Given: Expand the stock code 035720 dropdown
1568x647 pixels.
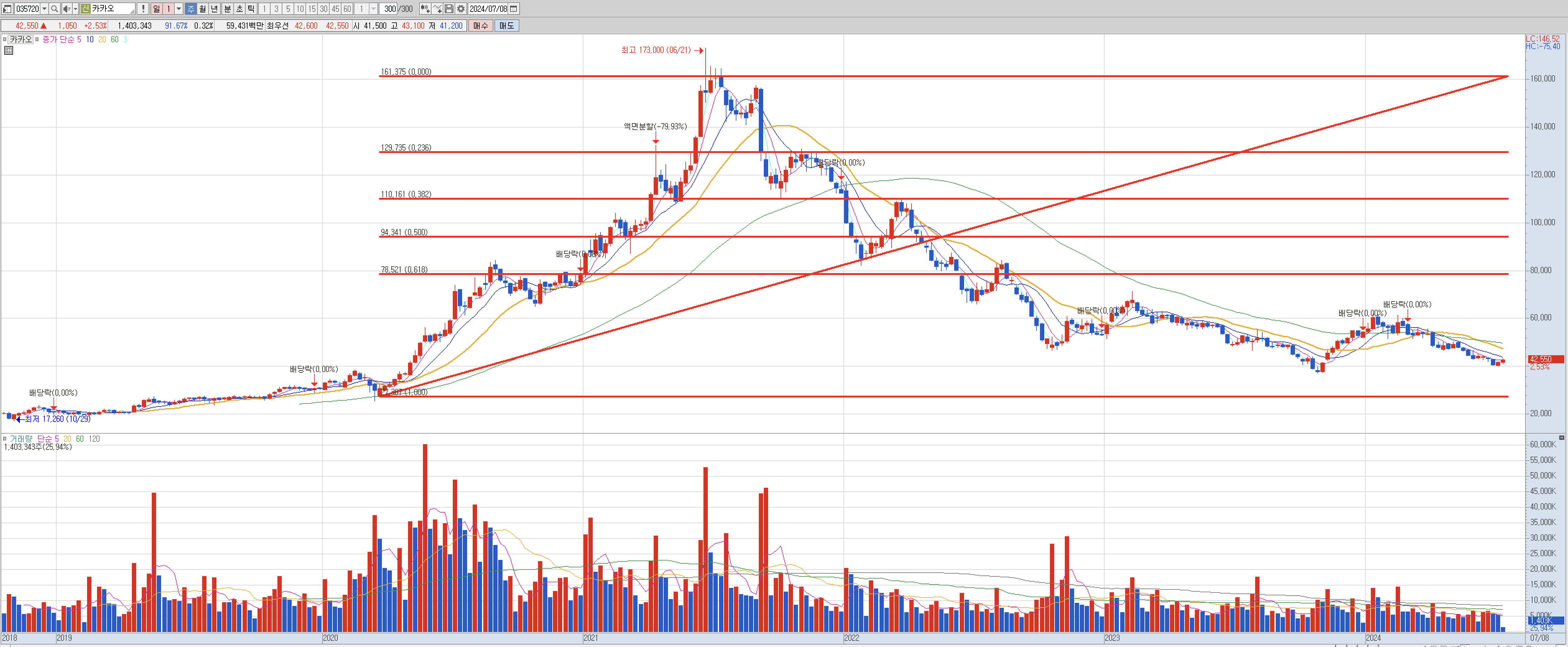Looking at the screenshot, I should (44, 8).
